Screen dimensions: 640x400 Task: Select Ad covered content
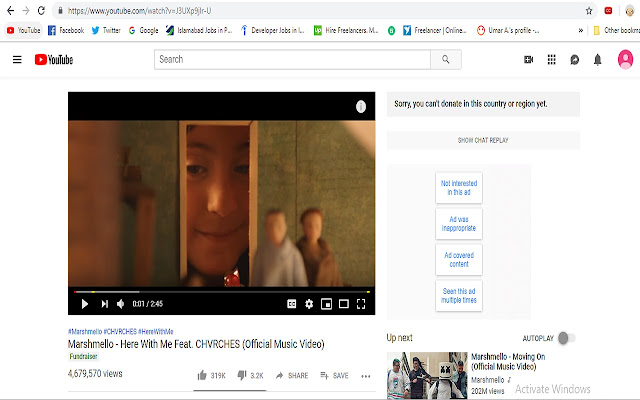459,260
